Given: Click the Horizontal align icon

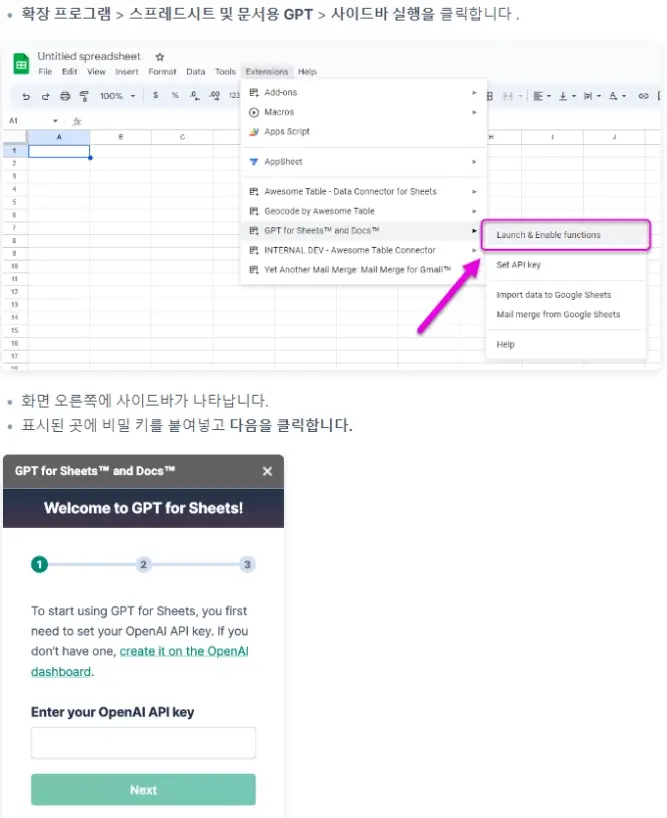Looking at the screenshot, I should 538,96.
